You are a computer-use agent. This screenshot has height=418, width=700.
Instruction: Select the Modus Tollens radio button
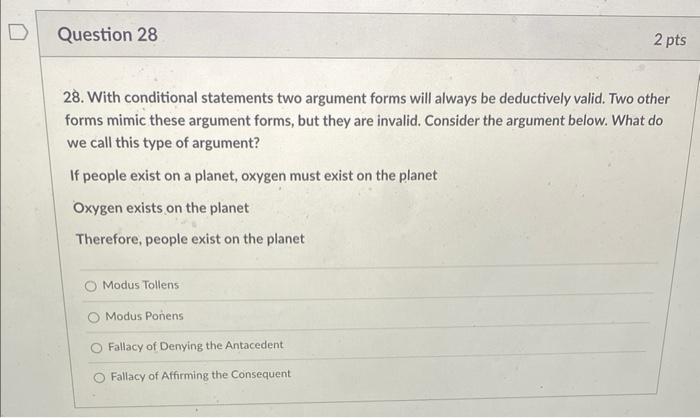(x=91, y=286)
